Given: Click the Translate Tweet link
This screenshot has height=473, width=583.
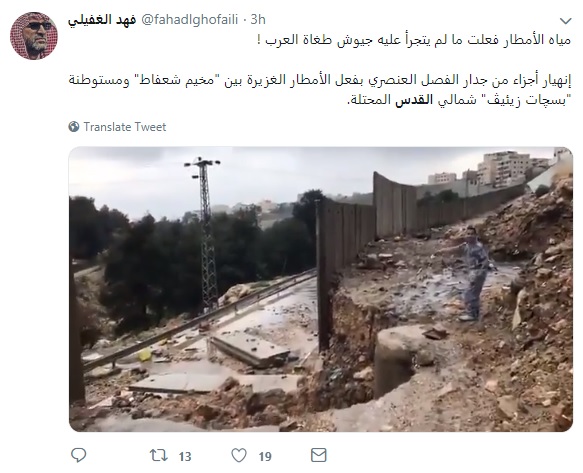Looking at the screenshot, I should coord(125,127).
